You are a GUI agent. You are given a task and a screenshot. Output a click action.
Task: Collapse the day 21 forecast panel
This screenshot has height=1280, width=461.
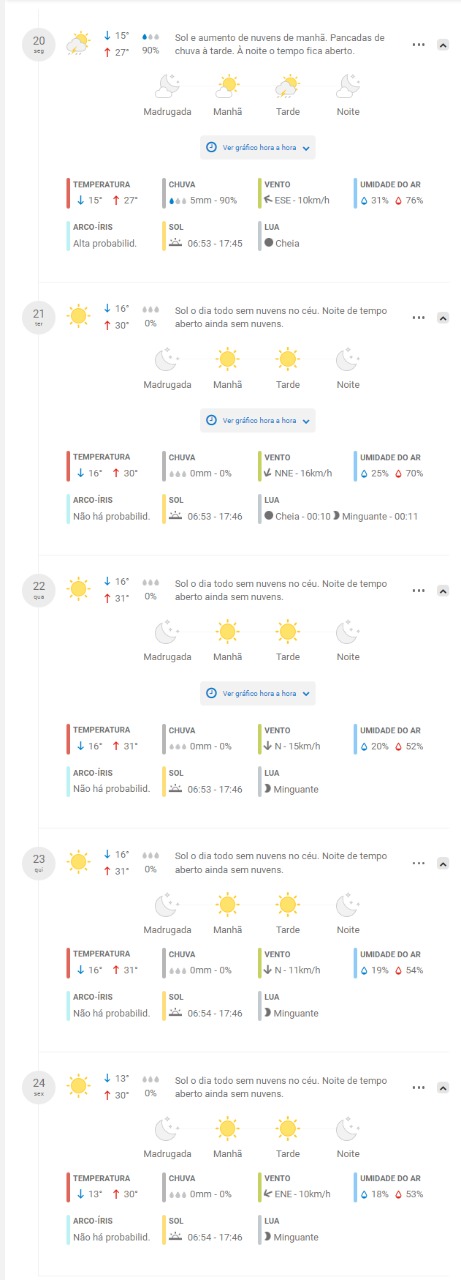pos(443,318)
